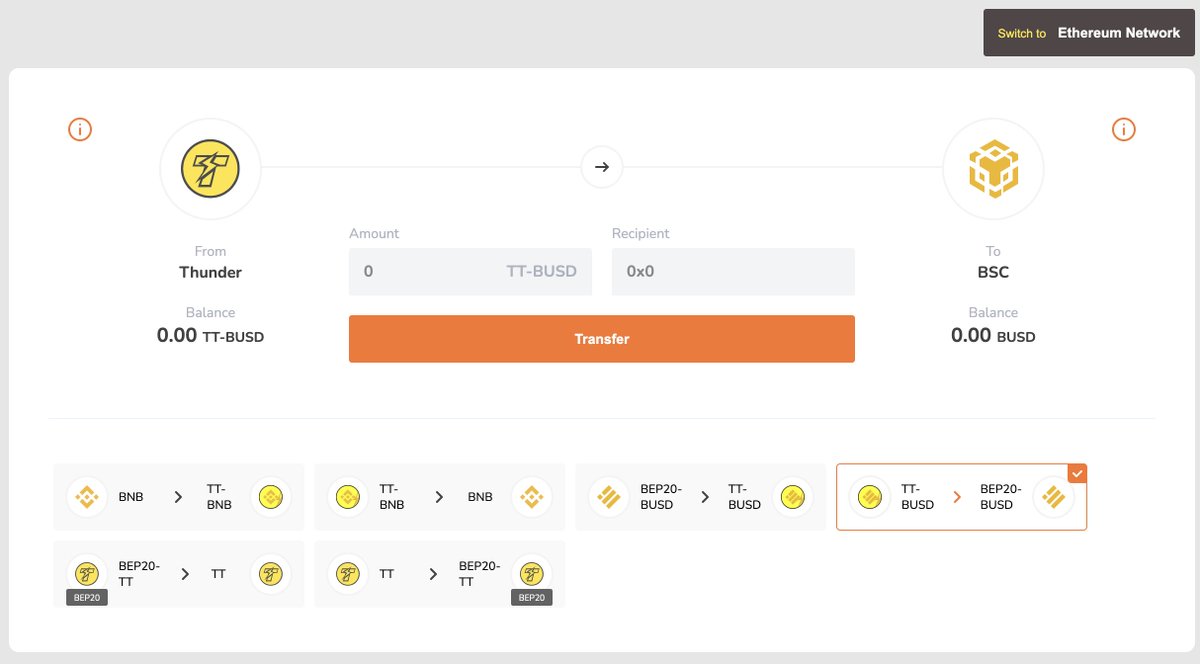This screenshot has width=1200, height=664.
Task: Click TT icon in TT to BEP20-TT card
Action: pos(348,574)
